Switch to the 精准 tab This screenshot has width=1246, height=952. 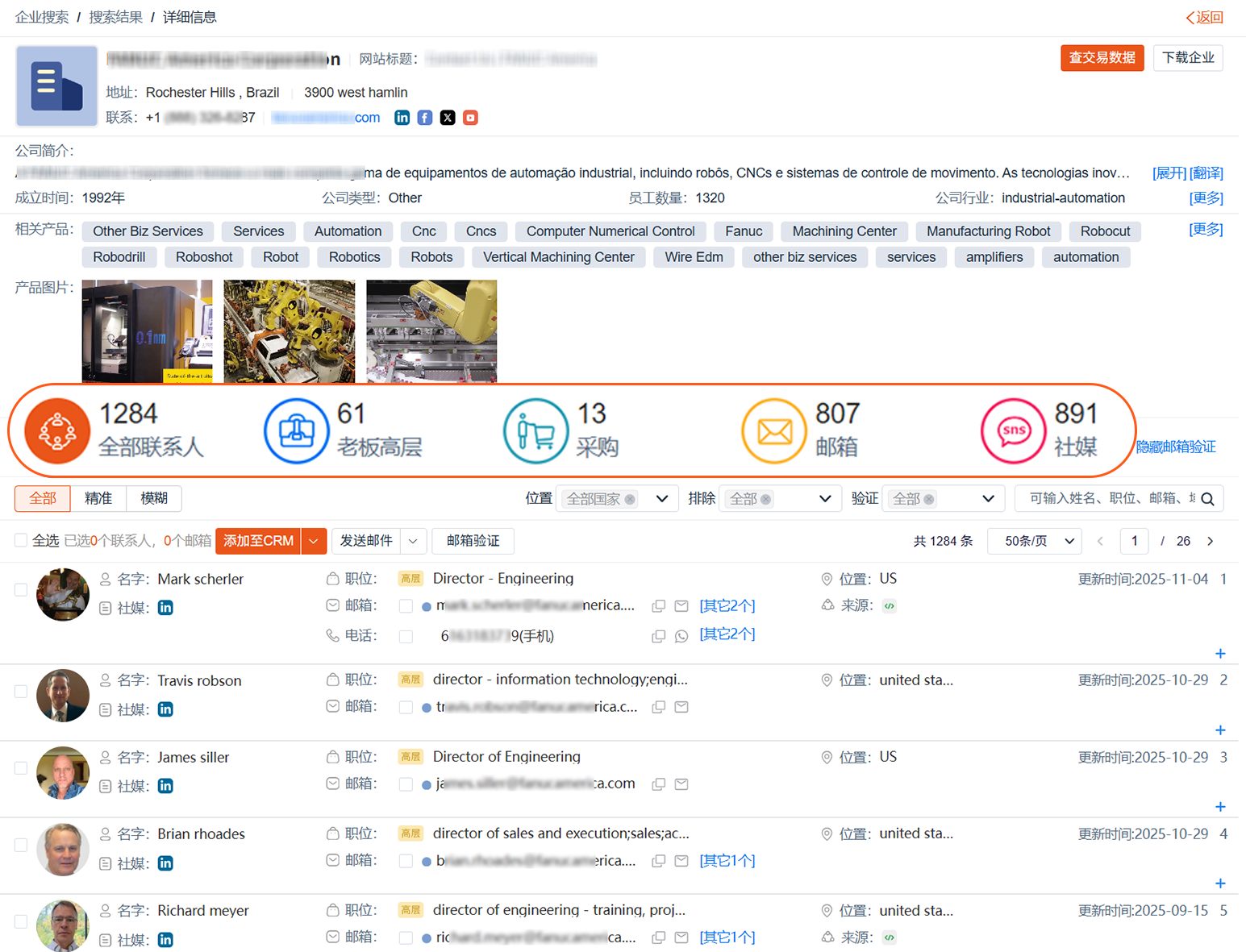98,498
